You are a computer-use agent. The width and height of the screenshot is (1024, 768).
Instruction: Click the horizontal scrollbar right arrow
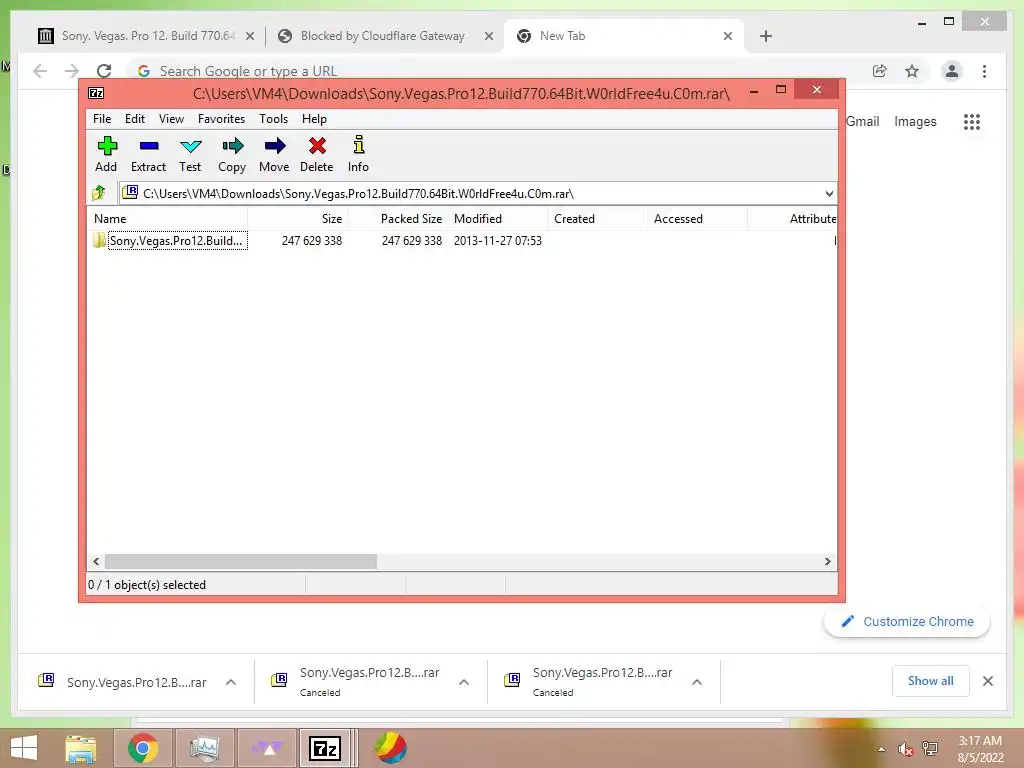click(827, 562)
